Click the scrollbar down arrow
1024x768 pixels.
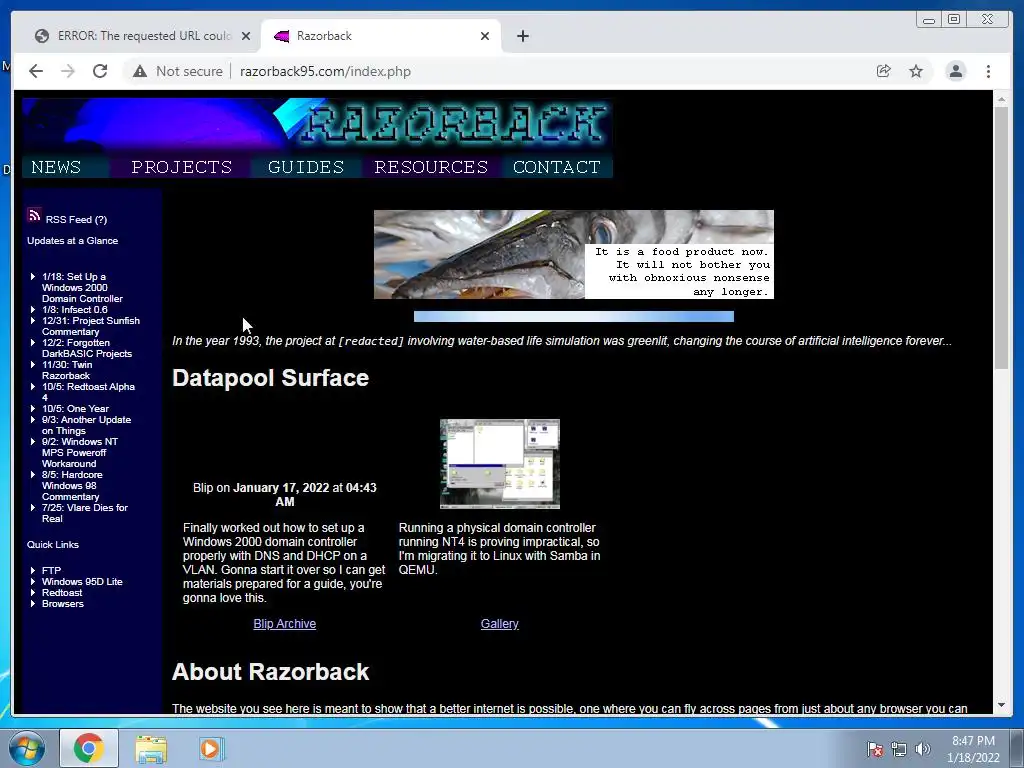1001,705
